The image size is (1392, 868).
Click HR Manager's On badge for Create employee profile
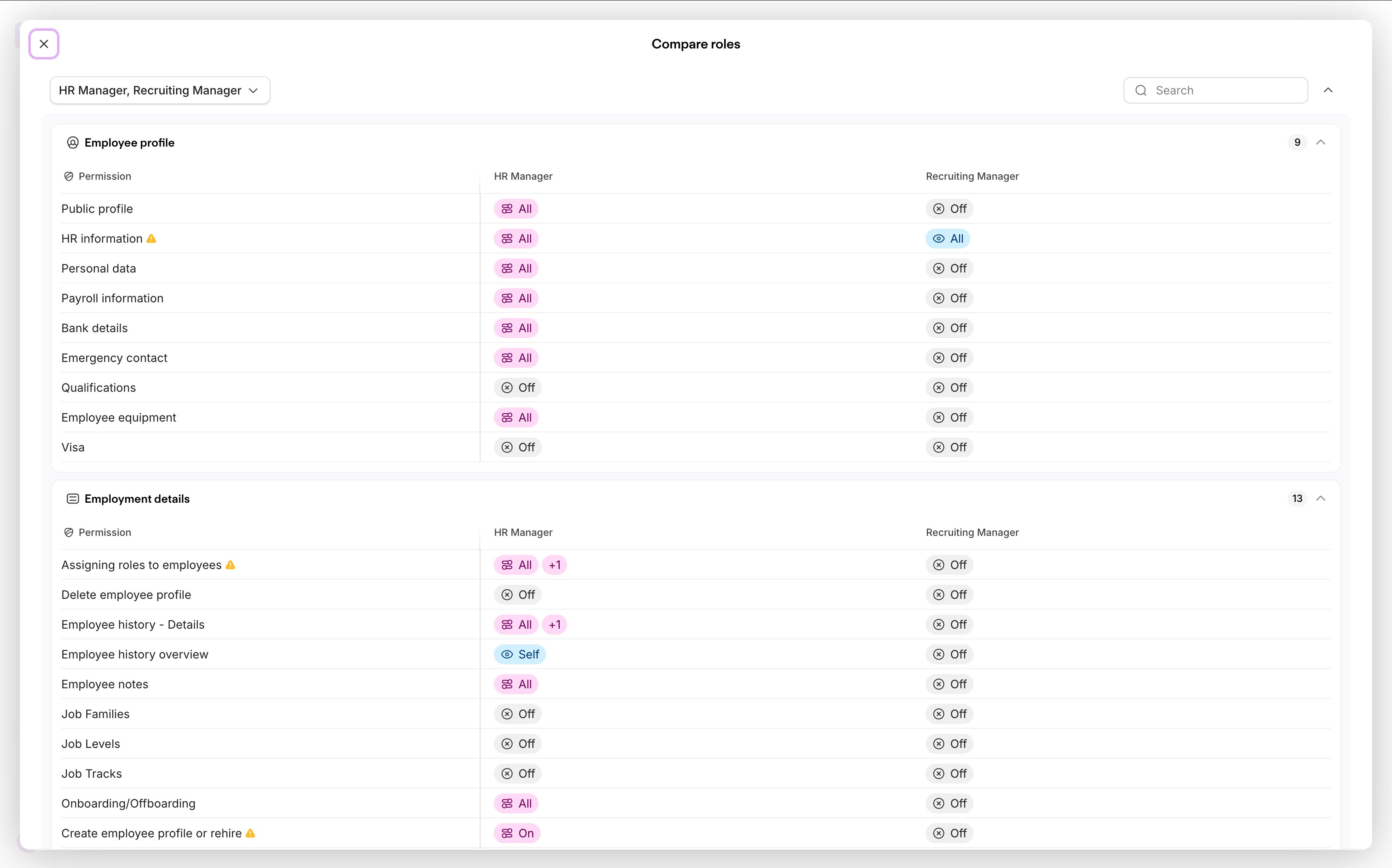[517, 833]
